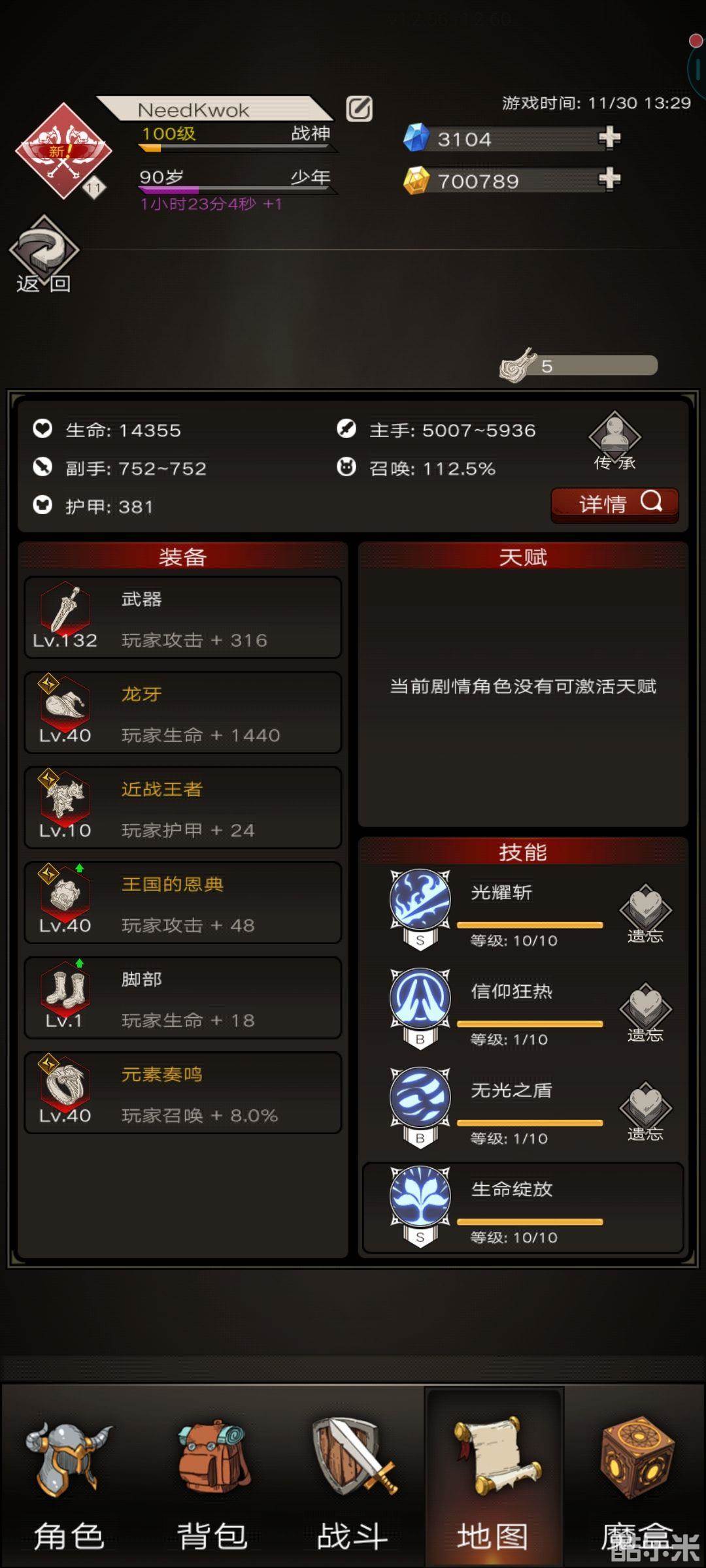Tap the red diamond guild emblem
This screenshot has width=706, height=1568.
[x=63, y=151]
